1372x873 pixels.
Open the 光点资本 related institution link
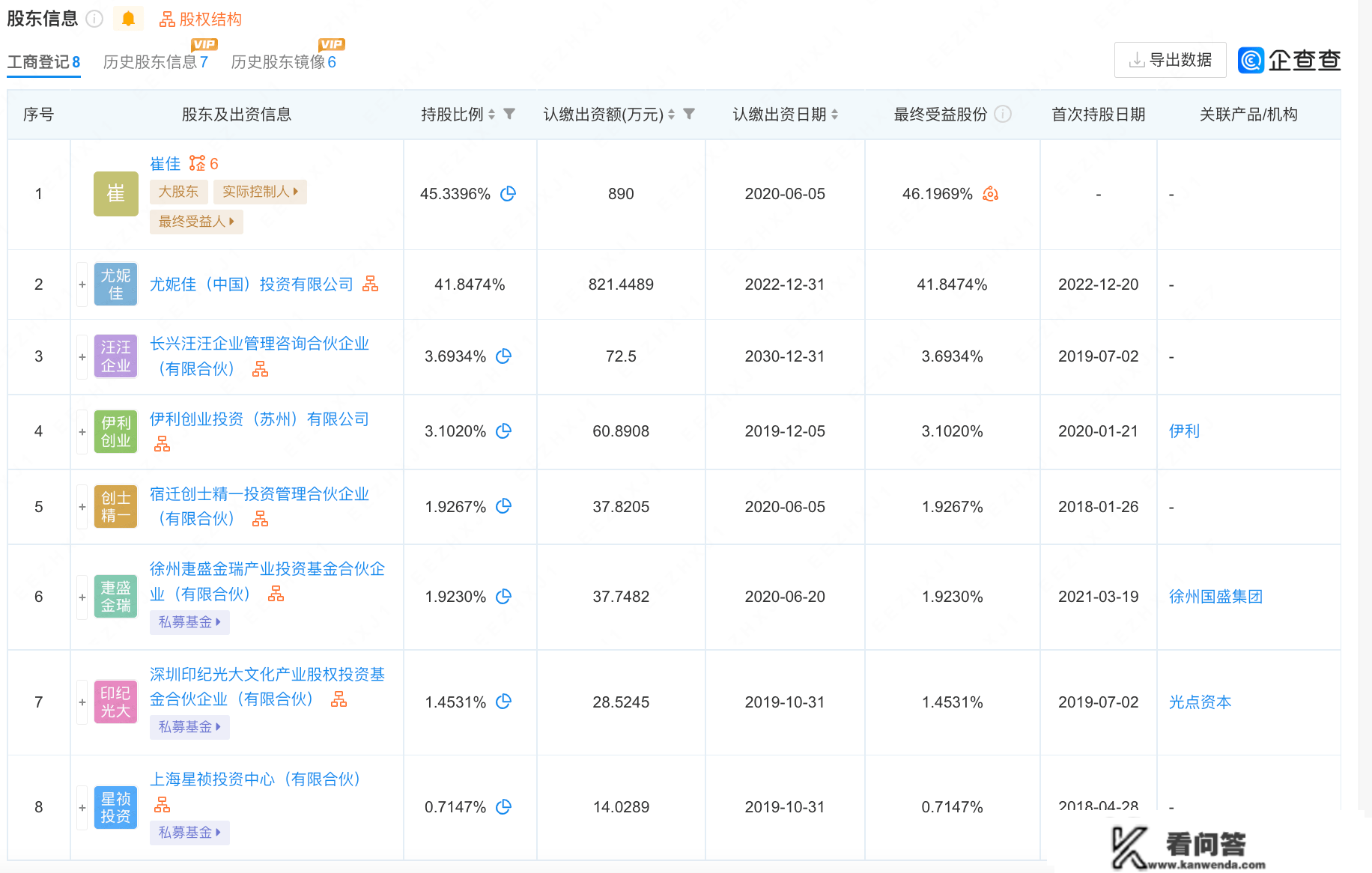click(x=1200, y=702)
